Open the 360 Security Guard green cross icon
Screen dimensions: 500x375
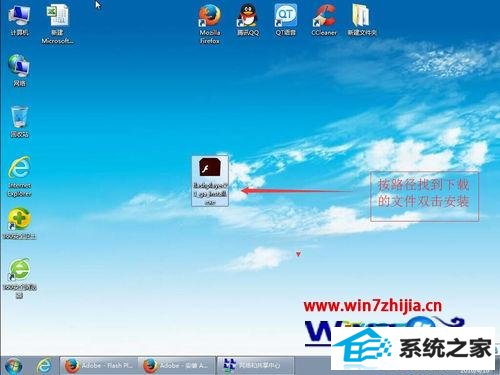[x=19, y=223]
